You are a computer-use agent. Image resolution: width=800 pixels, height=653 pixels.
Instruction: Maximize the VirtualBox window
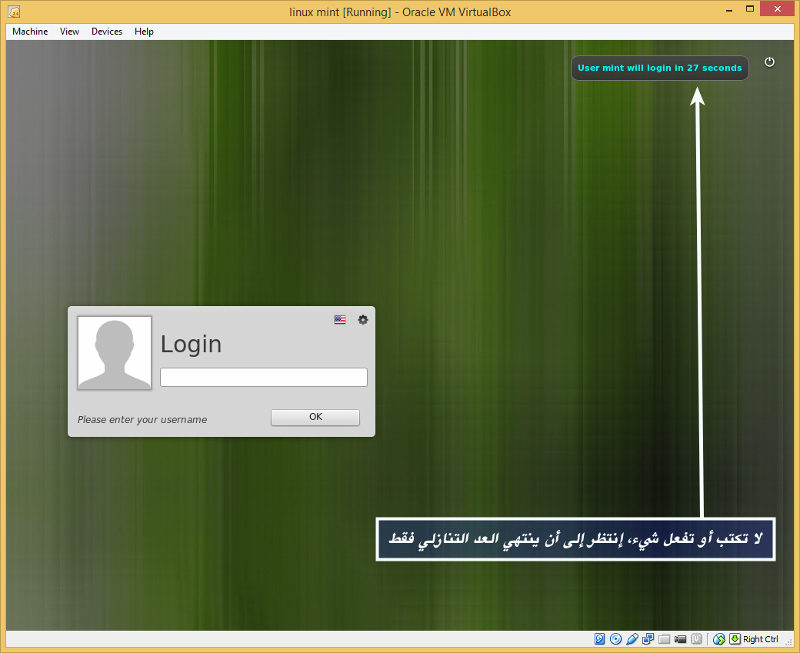750,9
